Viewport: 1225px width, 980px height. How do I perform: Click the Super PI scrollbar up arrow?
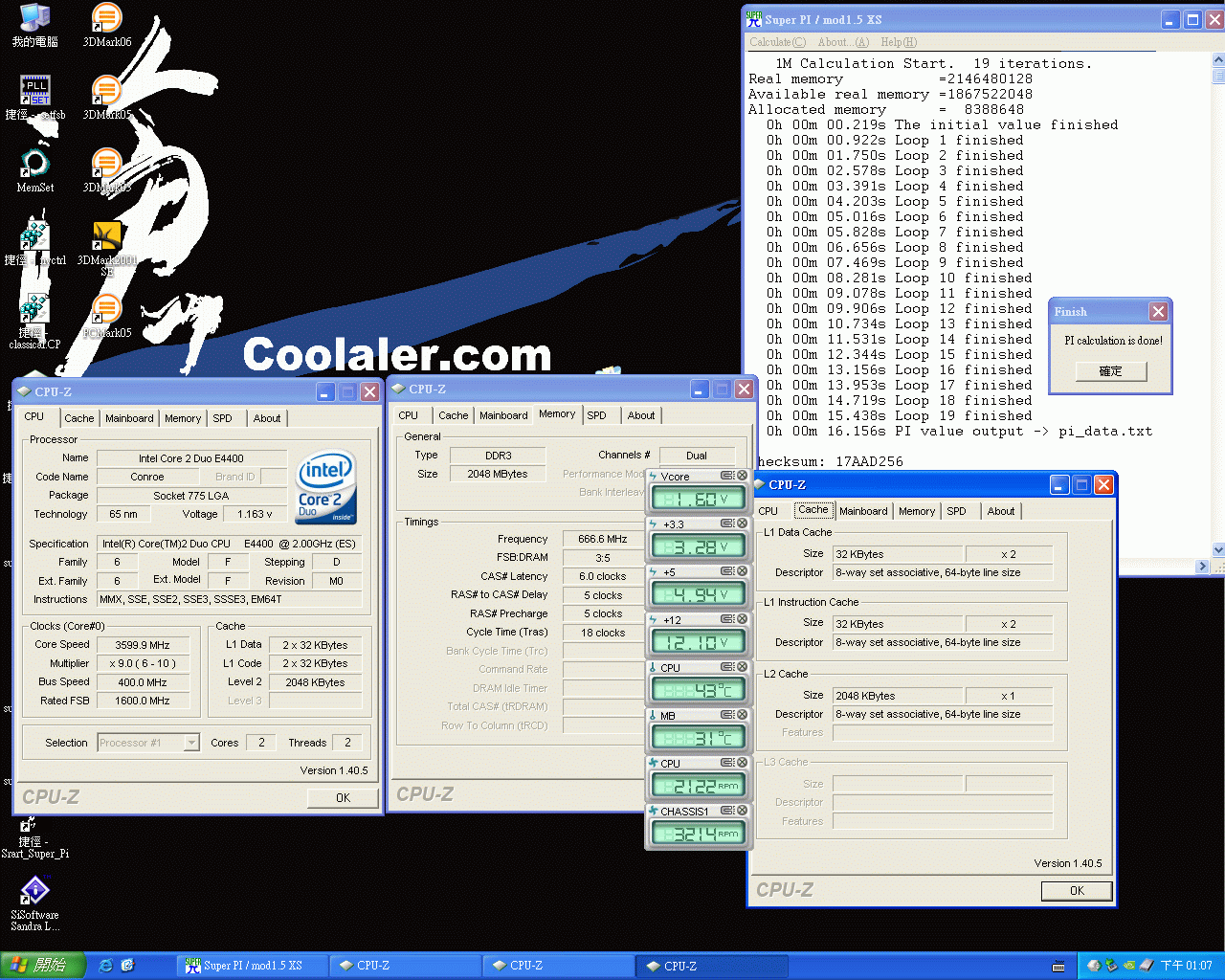coord(1218,59)
